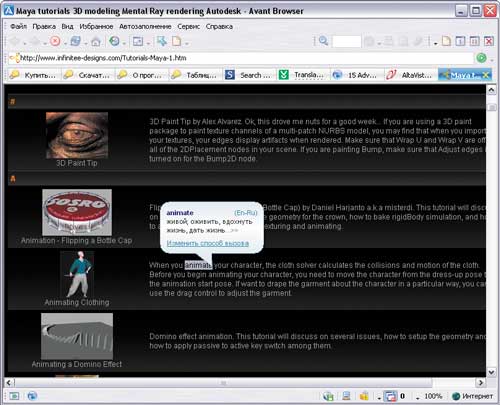Click the green Go button beside address bar
Image resolution: width=500 pixels, height=405 pixels.
[x=481, y=58]
